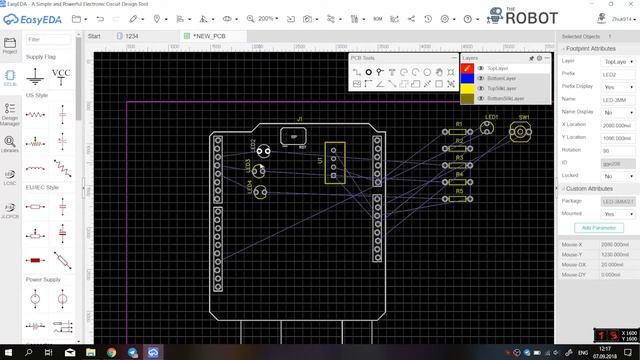This screenshot has height=360, width=640.
Task: Select the Dimension measure tool in PCB Tools
Action: tap(427, 84)
